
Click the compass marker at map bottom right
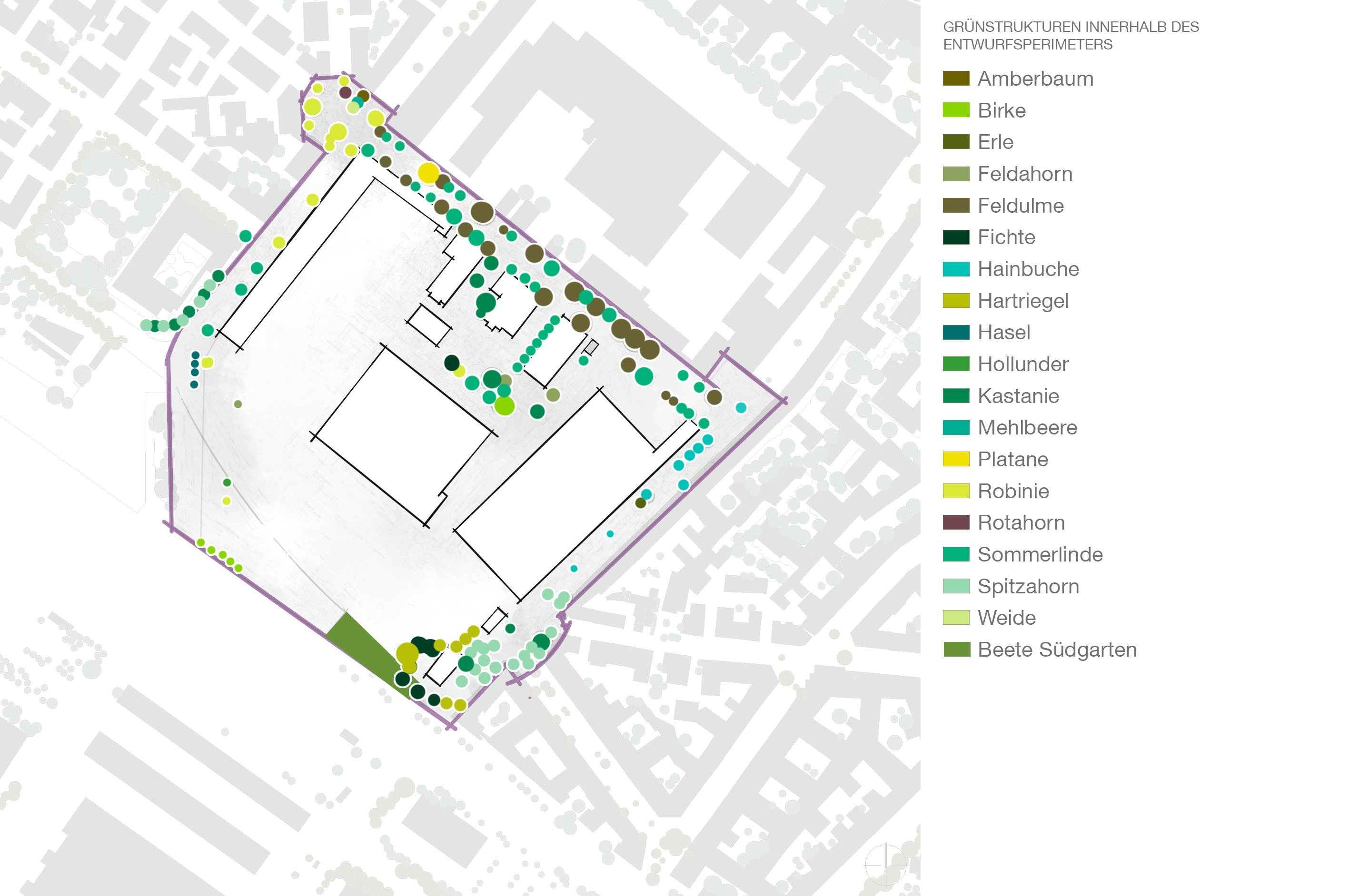(x=886, y=865)
